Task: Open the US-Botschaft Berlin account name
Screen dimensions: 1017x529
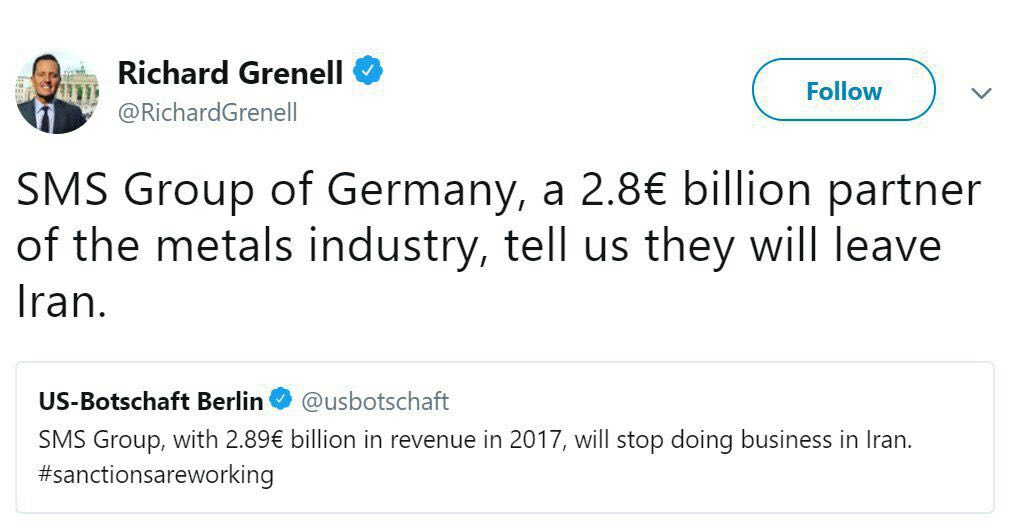Action: click(151, 401)
